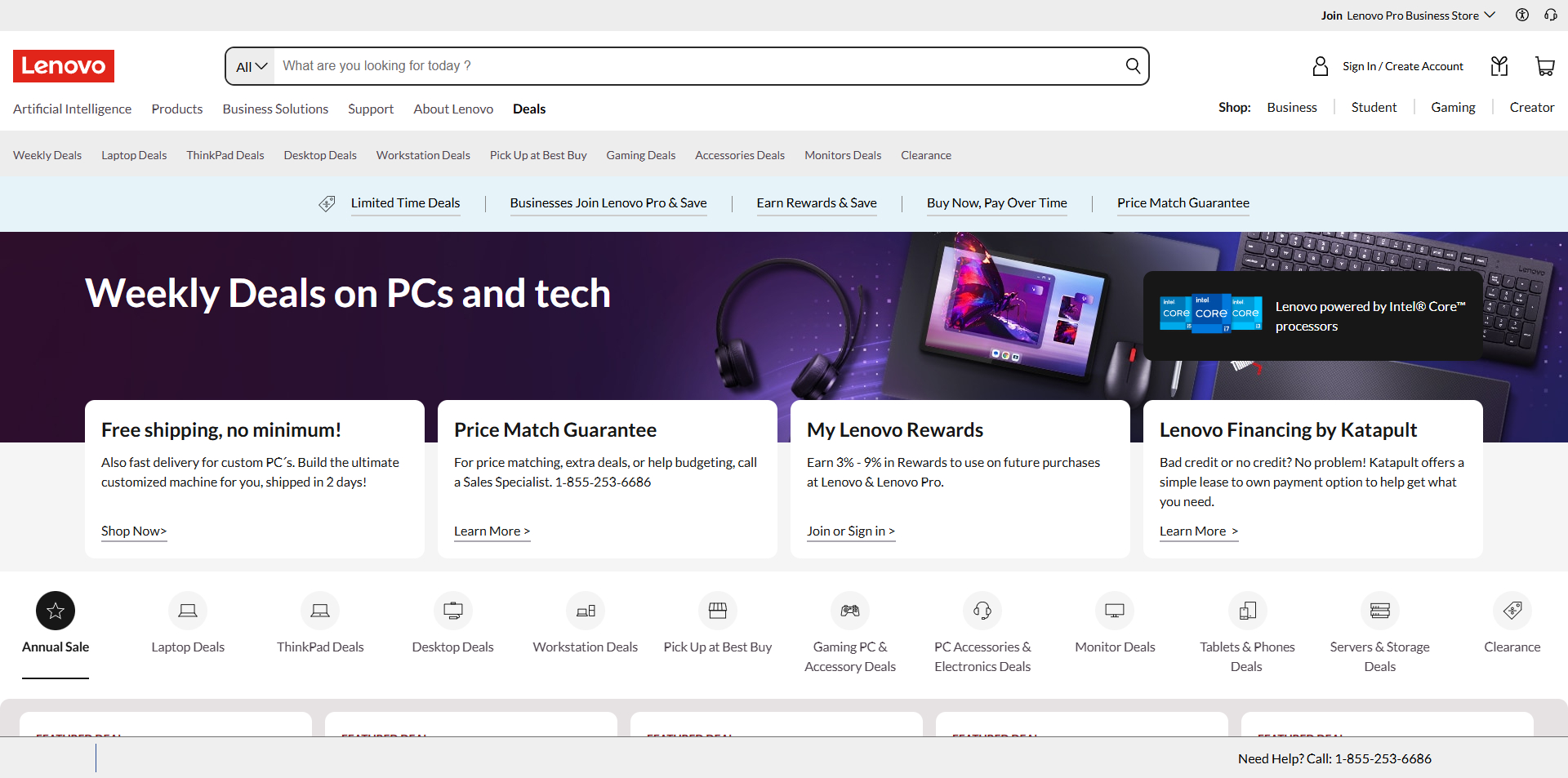Screen dimensions: 1568x778
Task: Select ThinkPad Deals in the deals navigation
Action: click(x=225, y=155)
